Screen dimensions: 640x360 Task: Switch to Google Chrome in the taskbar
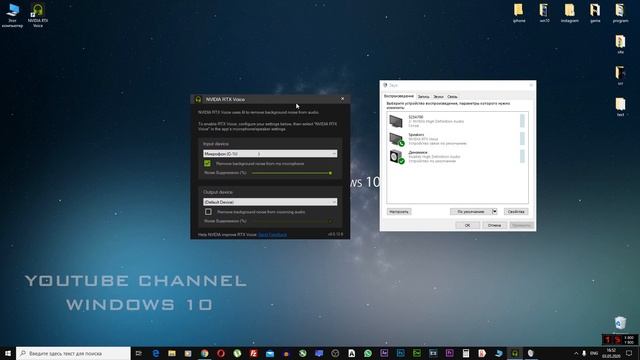(204, 353)
